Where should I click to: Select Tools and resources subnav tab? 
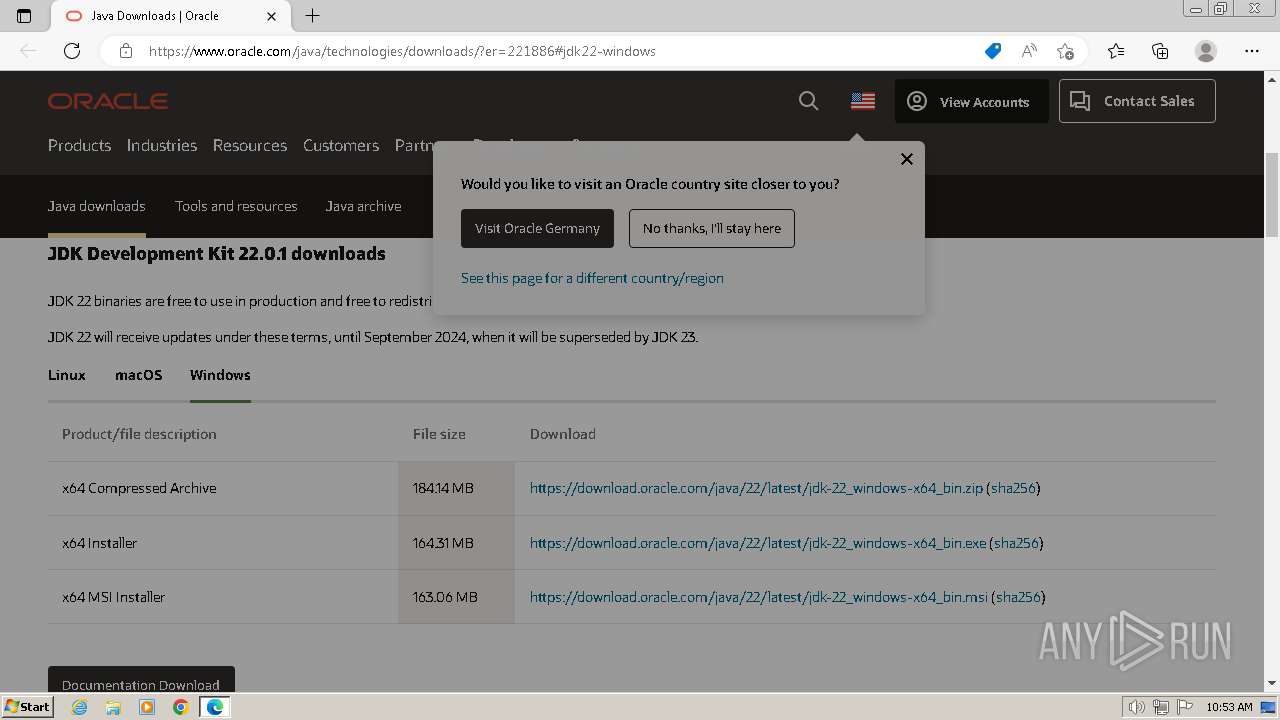236,206
